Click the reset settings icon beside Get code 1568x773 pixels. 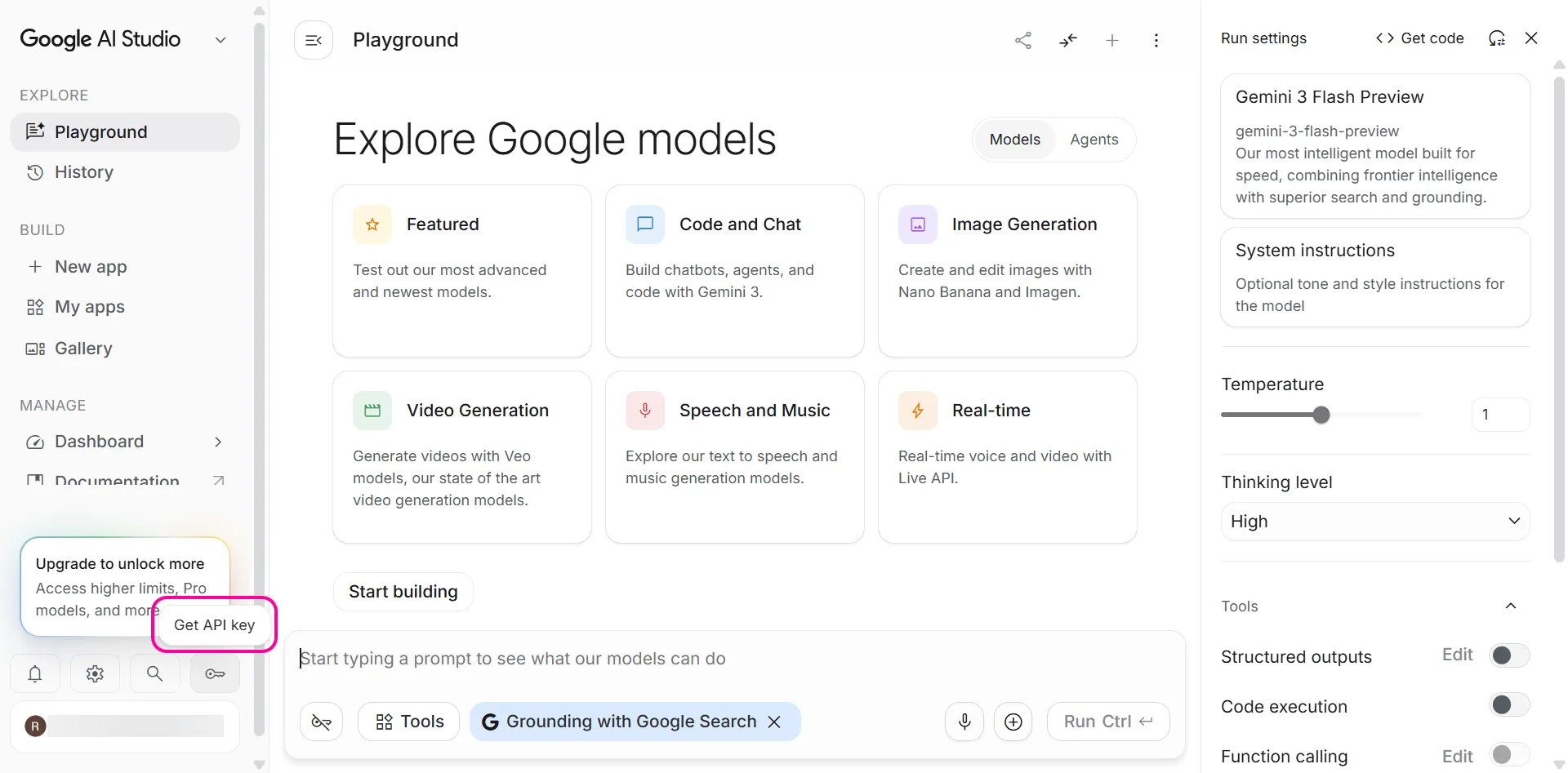point(1497,38)
